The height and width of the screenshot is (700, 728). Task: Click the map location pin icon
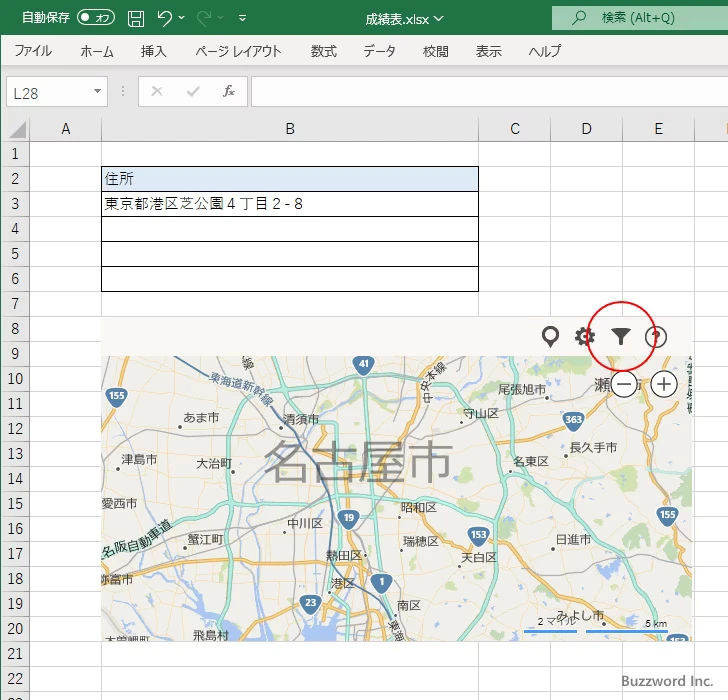point(550,337)
